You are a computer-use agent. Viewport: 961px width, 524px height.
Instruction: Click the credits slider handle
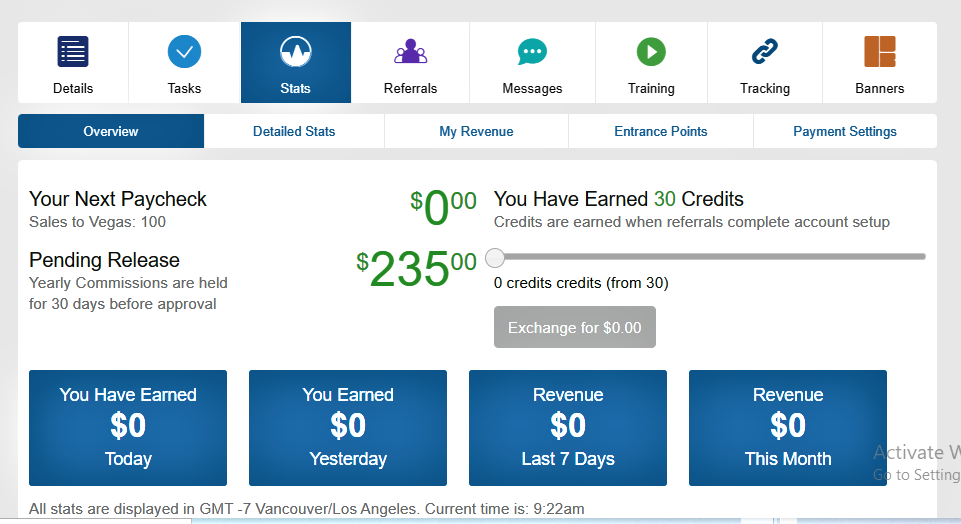495,258
